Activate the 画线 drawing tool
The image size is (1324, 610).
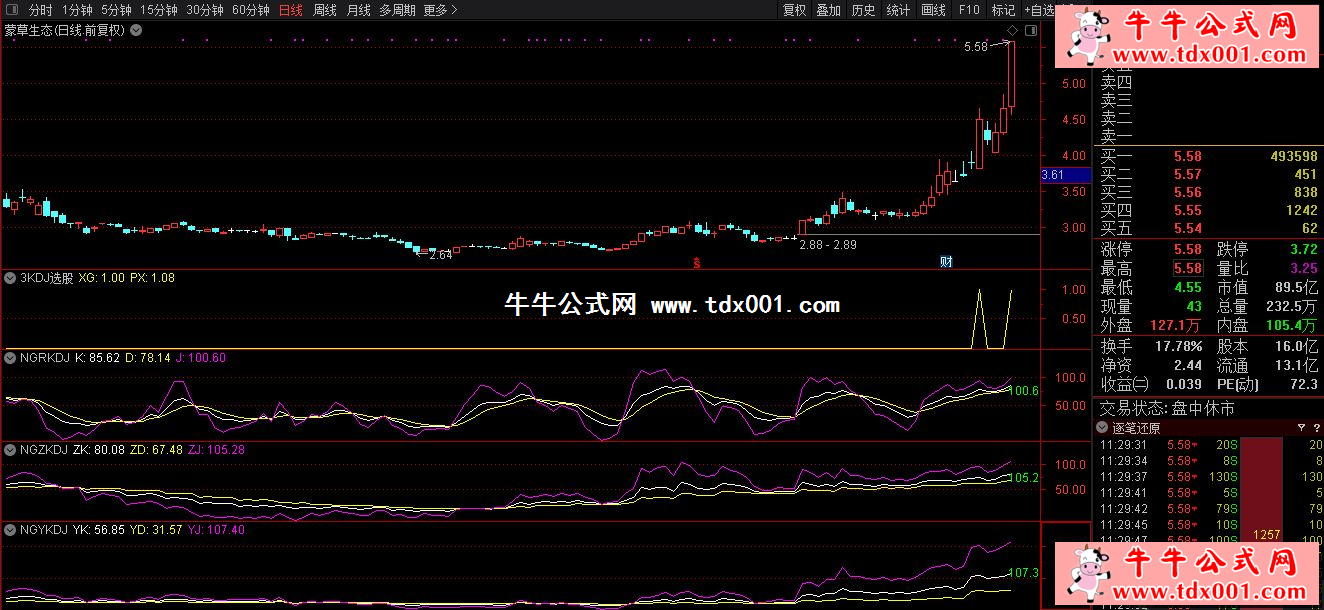933,10
